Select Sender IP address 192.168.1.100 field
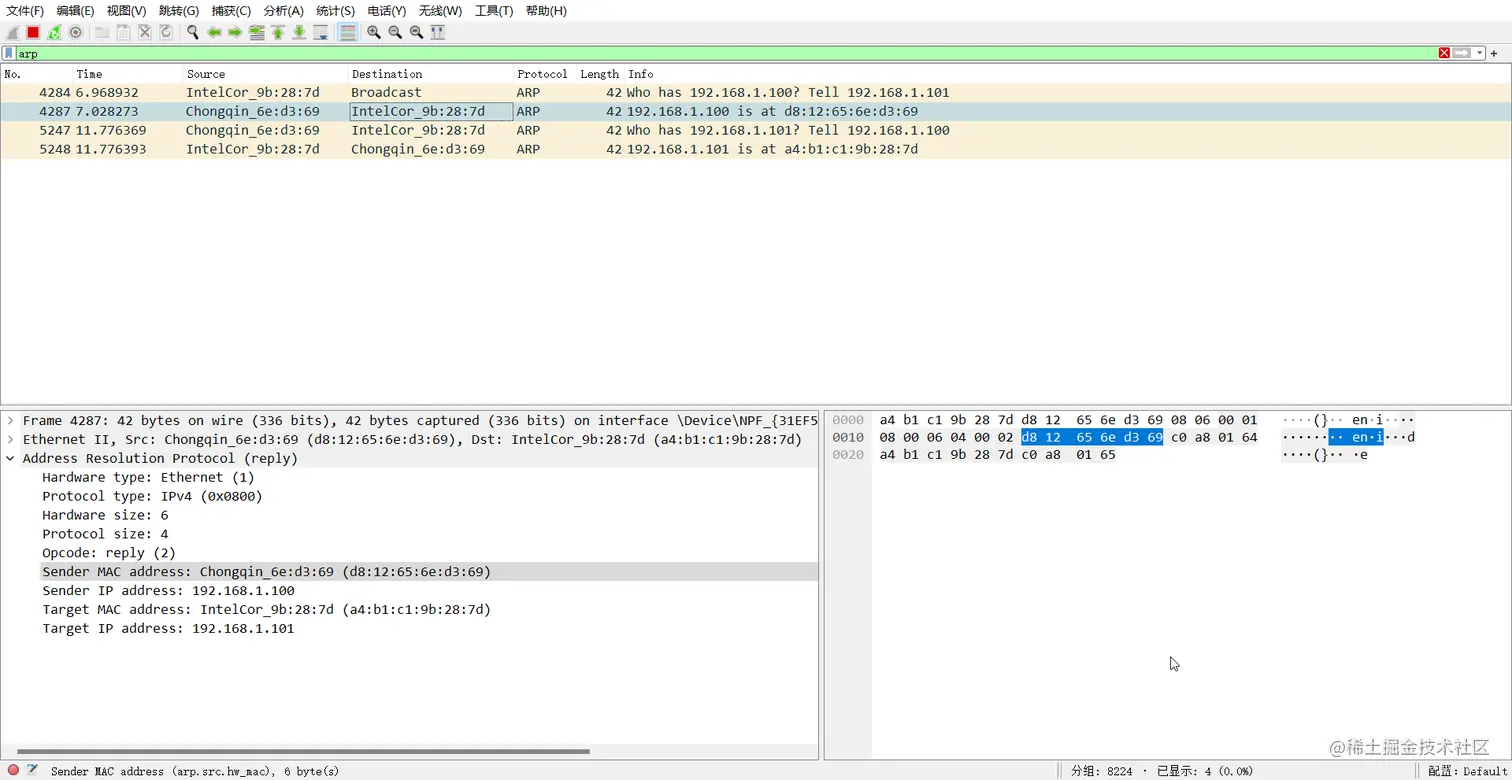The image size is (1512, 780). 168,591
